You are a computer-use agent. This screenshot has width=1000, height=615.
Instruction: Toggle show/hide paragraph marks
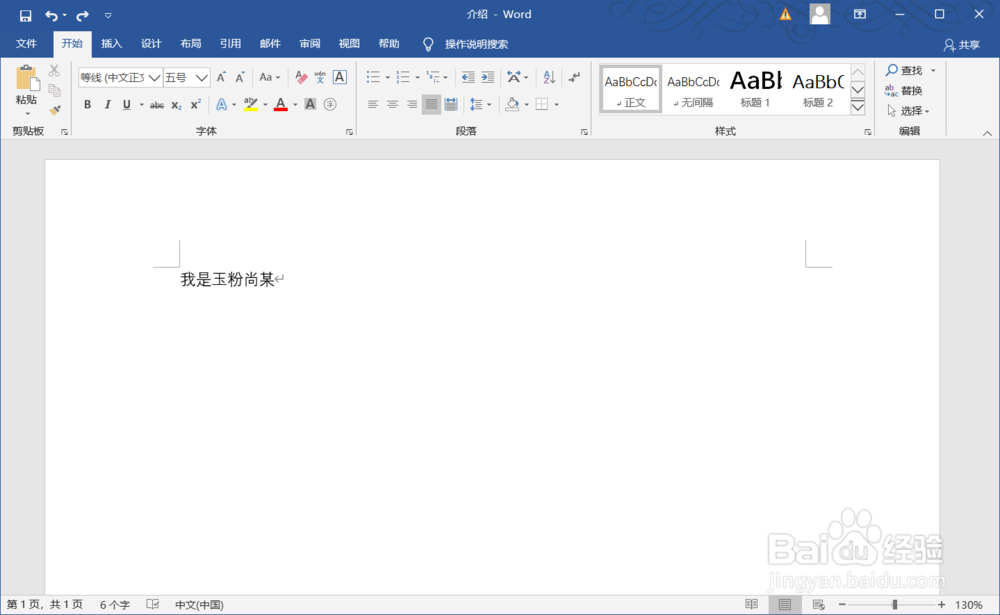pos(573,77)
